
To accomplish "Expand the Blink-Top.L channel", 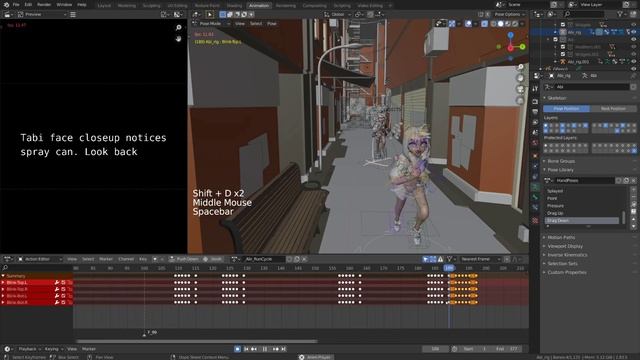I will 3,282.
